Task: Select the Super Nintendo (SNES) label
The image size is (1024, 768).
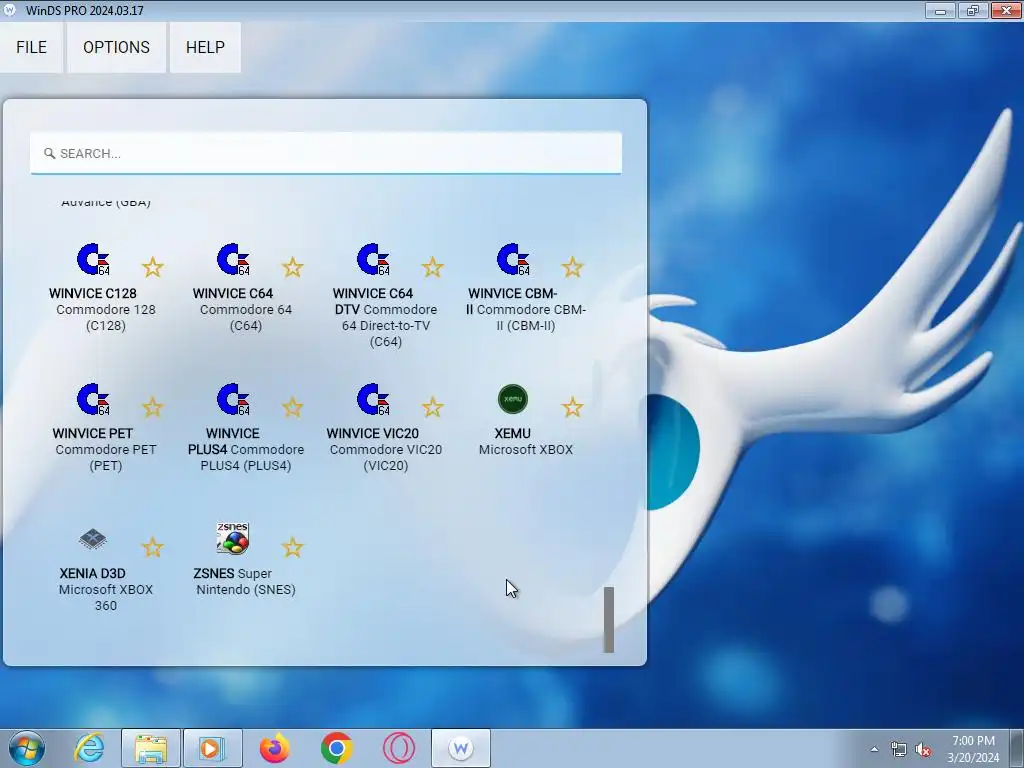Action: coord(246,581)
